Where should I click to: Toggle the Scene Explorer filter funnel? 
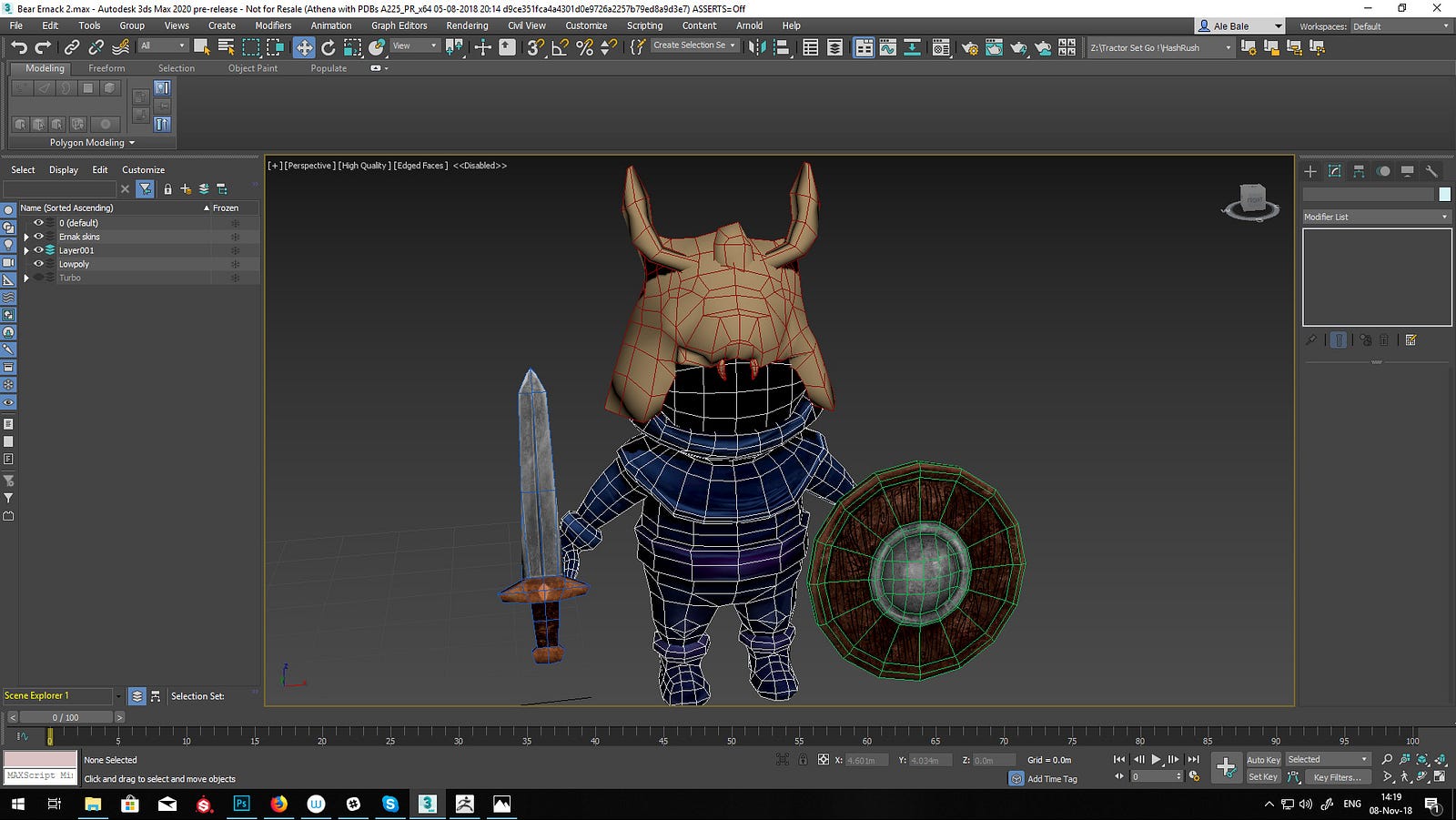pos(145,189)
